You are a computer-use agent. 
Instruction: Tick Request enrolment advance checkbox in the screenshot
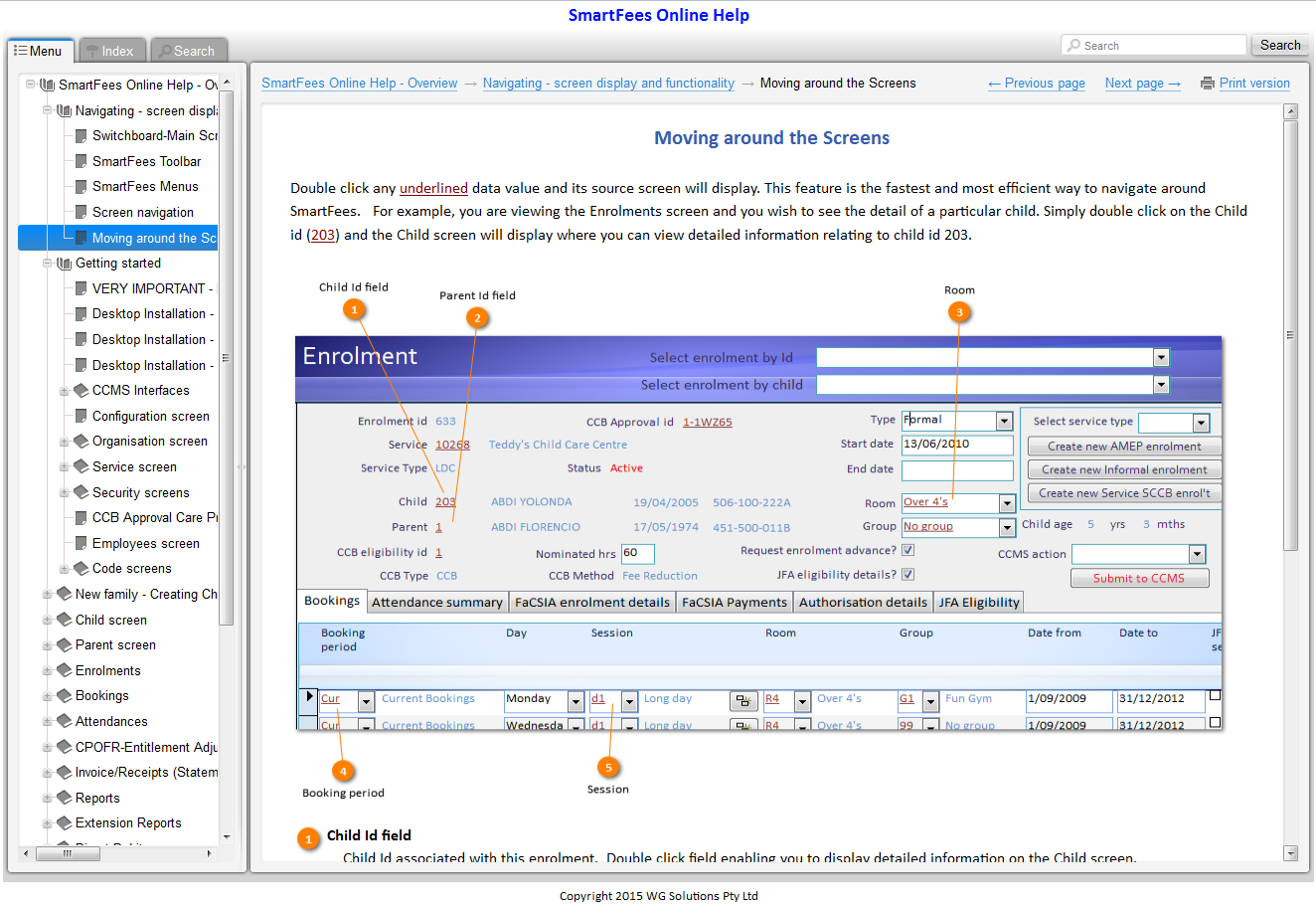click(907, 550)
